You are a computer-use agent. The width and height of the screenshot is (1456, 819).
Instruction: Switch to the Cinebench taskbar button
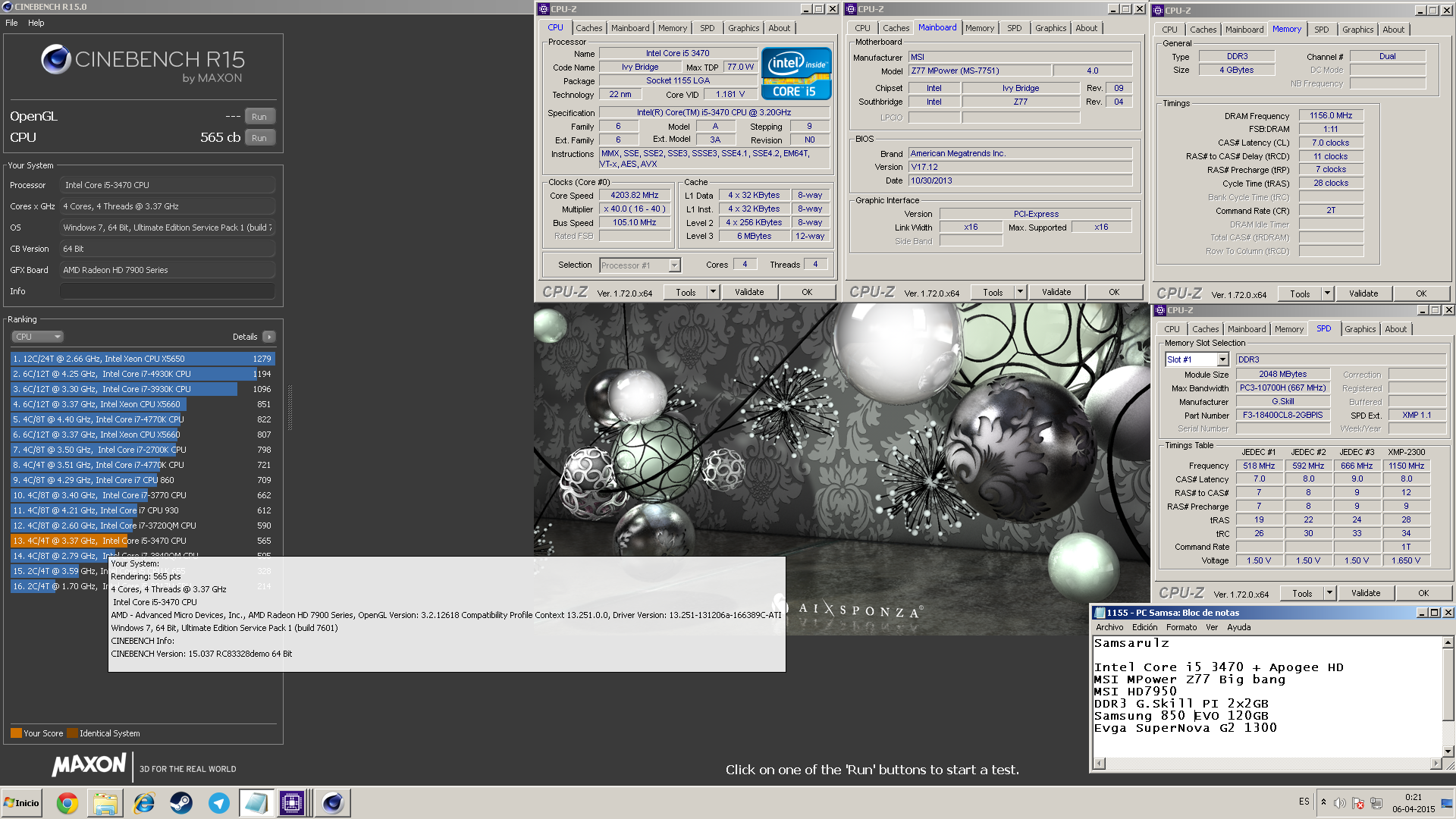(x=332, y=803)
